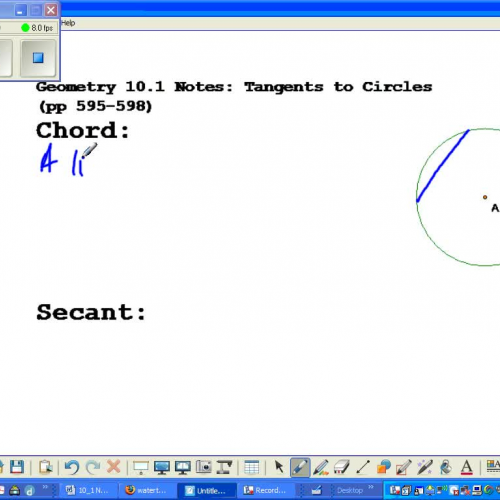Click the Paste clipboard icon
The height and width of the screenshot is (500, 500).
click(x=45, y=467)
